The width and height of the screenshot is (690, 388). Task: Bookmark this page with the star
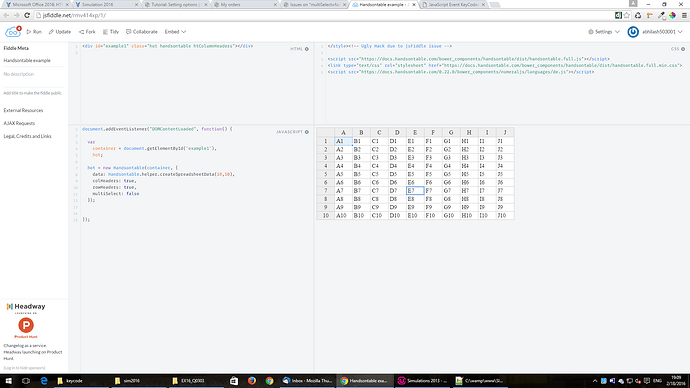tap(627, 15)
